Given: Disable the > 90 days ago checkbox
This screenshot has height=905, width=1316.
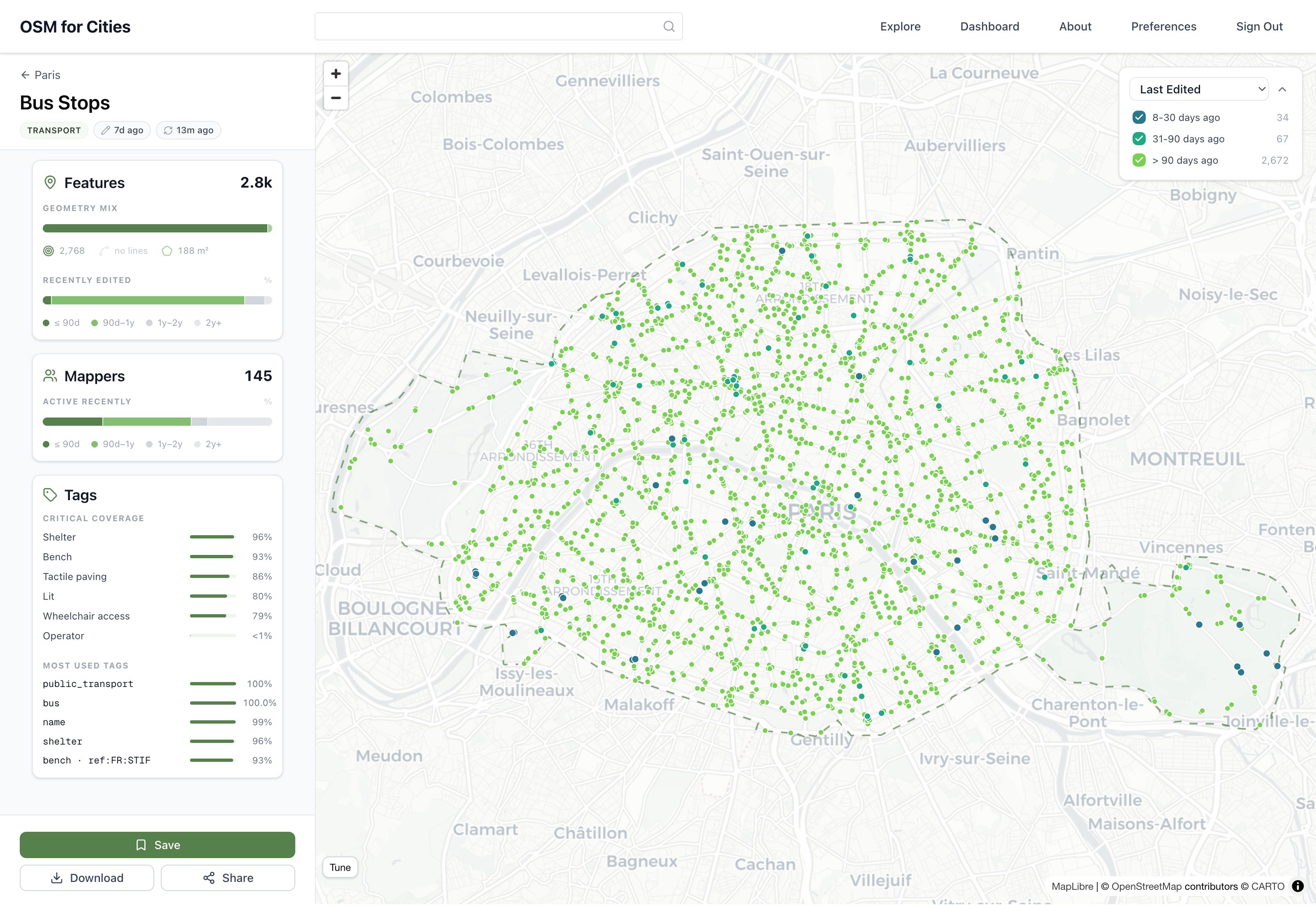Looking at the screenshot, I should pyautogui.click(x=1139, y=160).
